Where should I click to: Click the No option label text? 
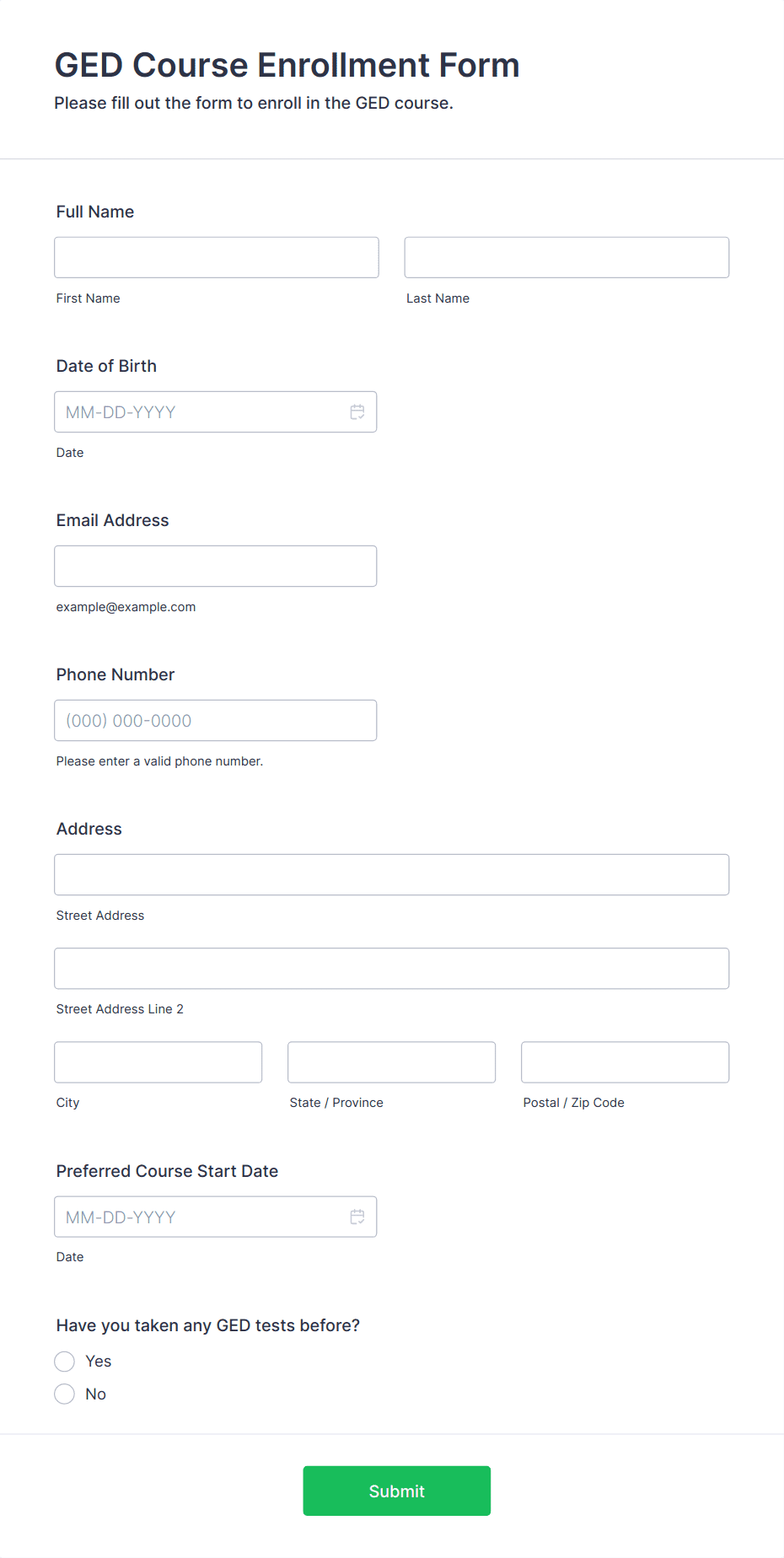coord(96,1394)
